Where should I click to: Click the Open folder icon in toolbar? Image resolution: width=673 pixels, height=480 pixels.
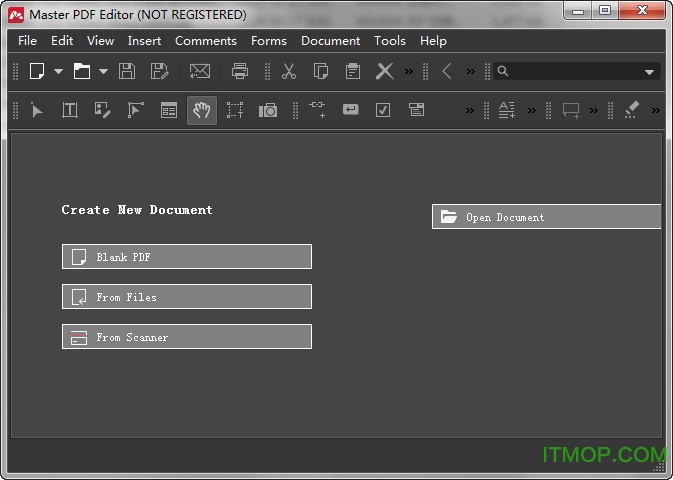(82, 71)
